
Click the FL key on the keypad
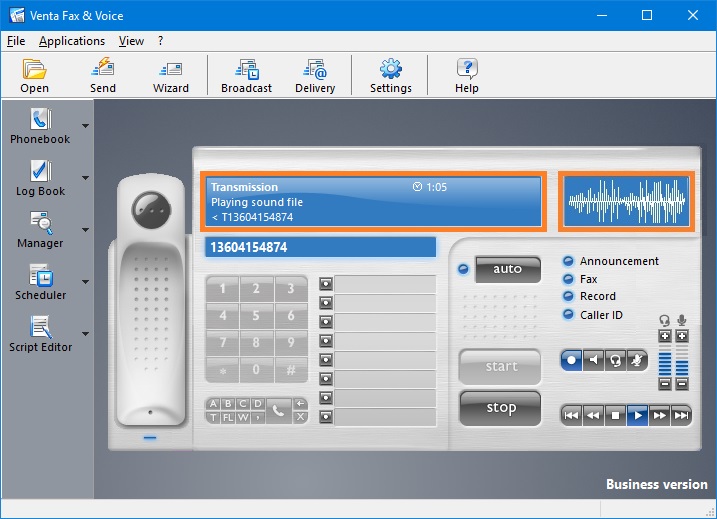click(x=228, y=417)
